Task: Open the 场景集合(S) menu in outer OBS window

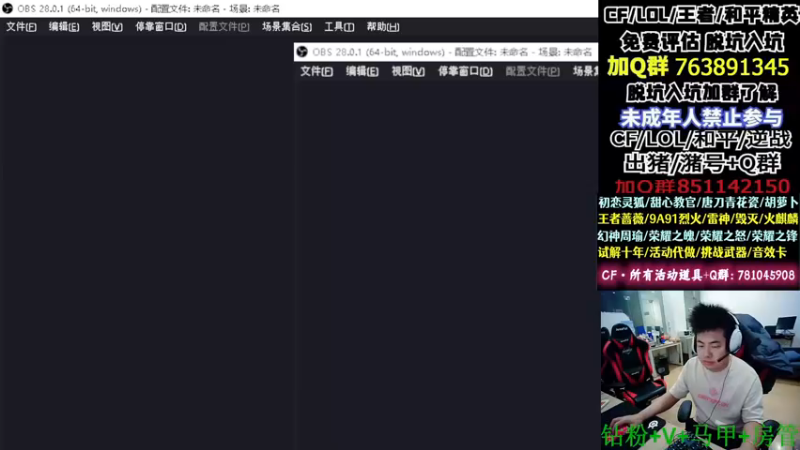Action: coord(287,27)
